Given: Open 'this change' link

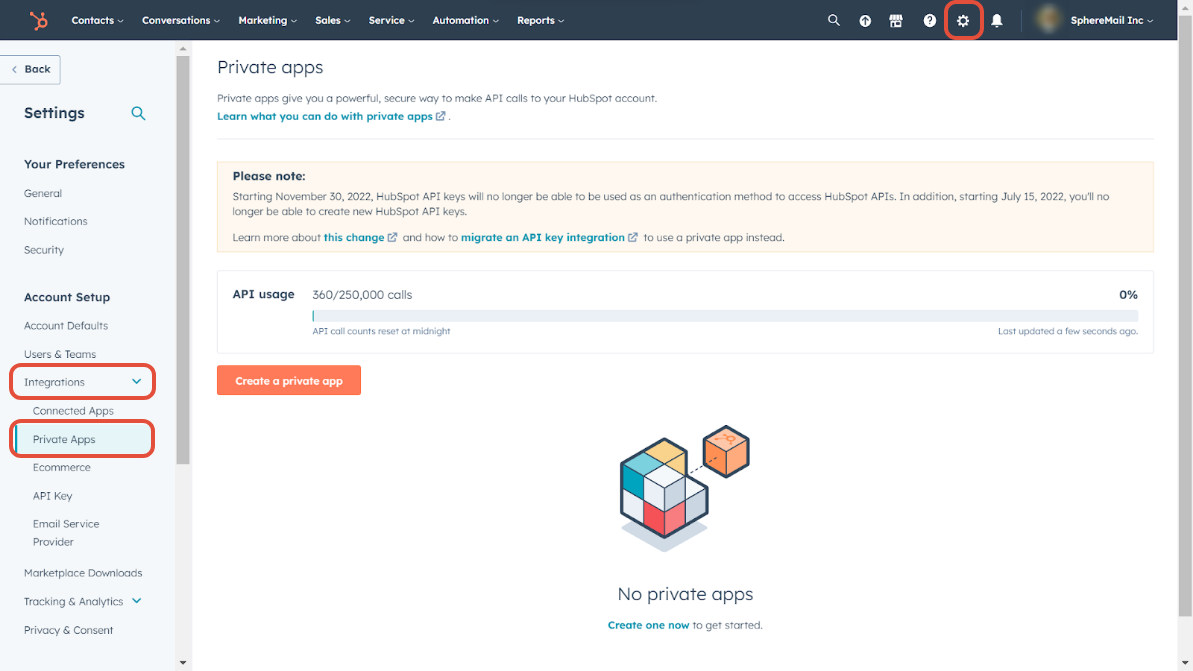Looking at the screenshot, I should point(360,237).
